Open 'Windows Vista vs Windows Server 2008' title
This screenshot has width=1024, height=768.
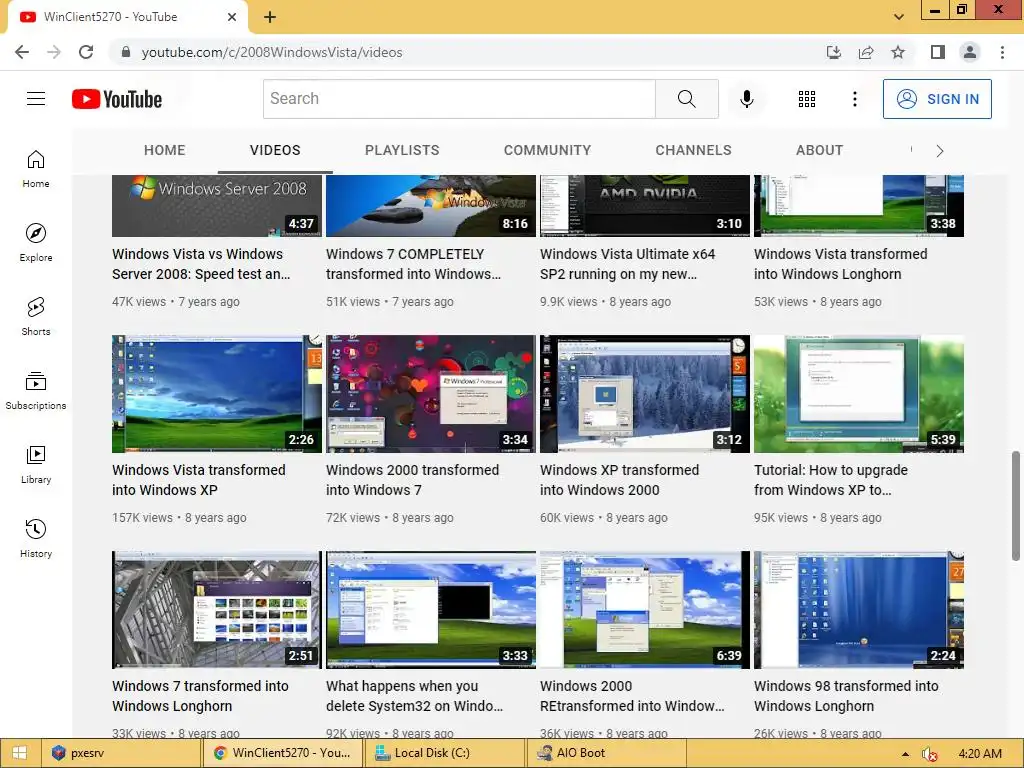click(x=201, y=264)
